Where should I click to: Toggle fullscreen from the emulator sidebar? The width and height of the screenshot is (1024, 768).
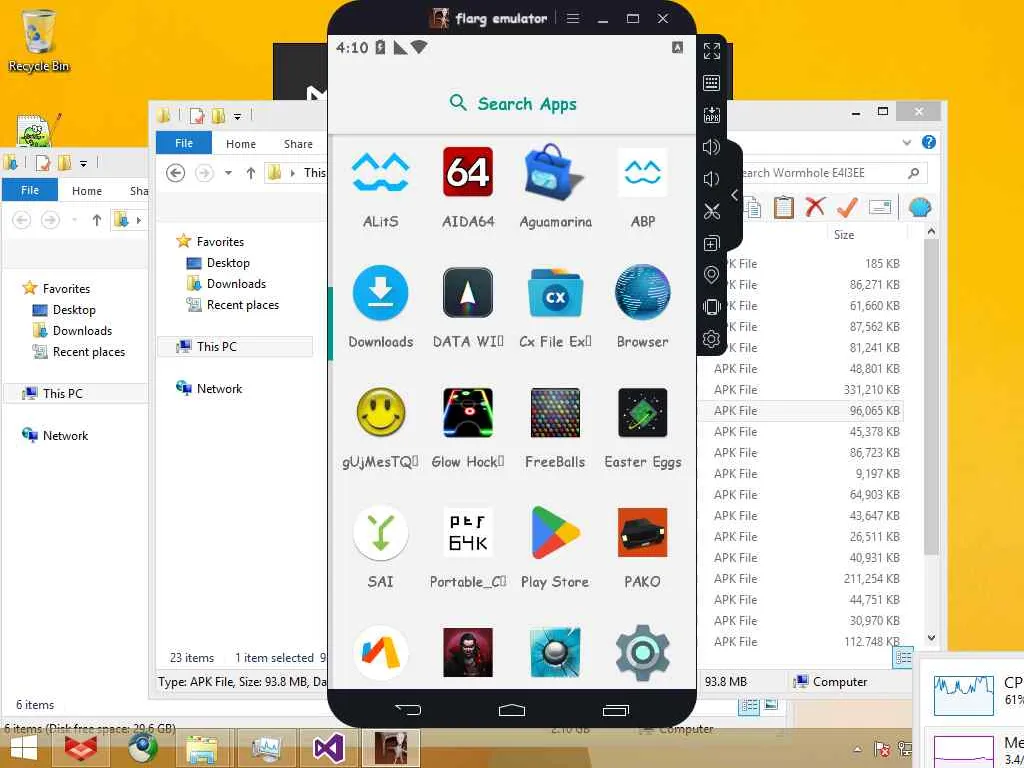coord(711,51)
